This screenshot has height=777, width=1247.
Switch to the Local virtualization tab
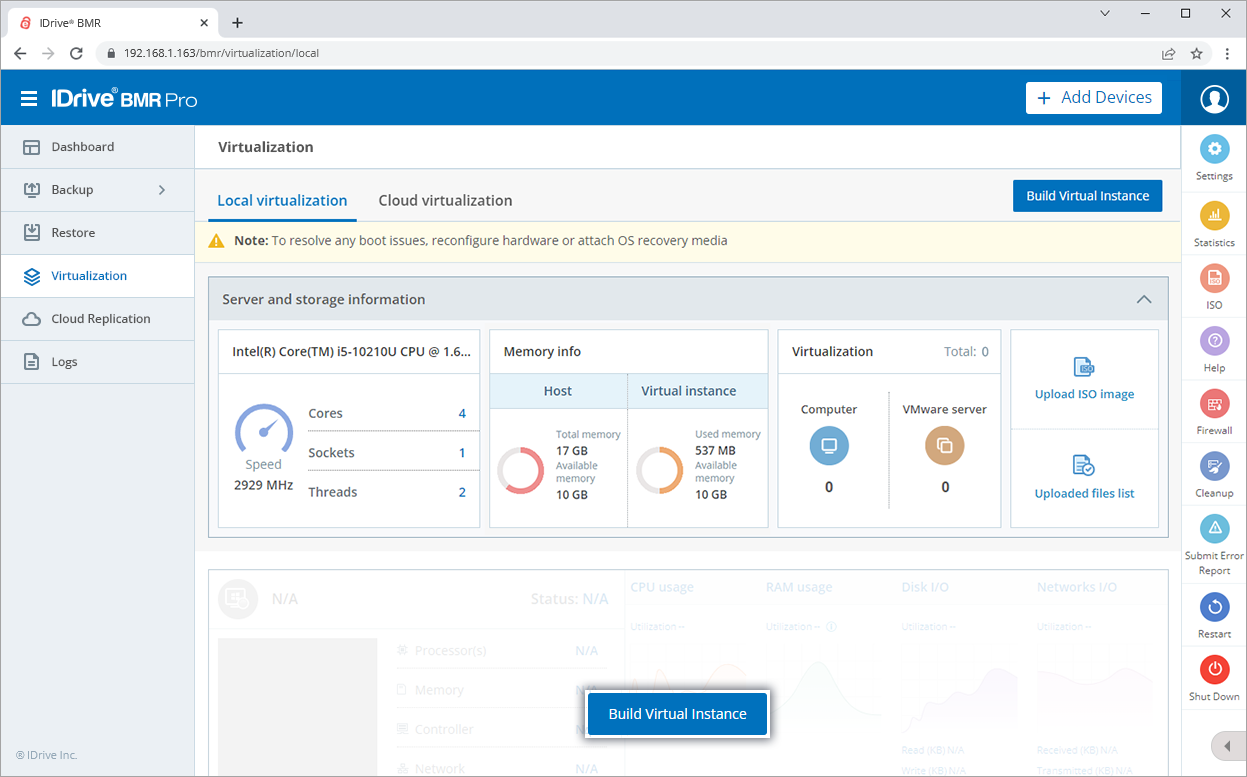click(282, 200)
